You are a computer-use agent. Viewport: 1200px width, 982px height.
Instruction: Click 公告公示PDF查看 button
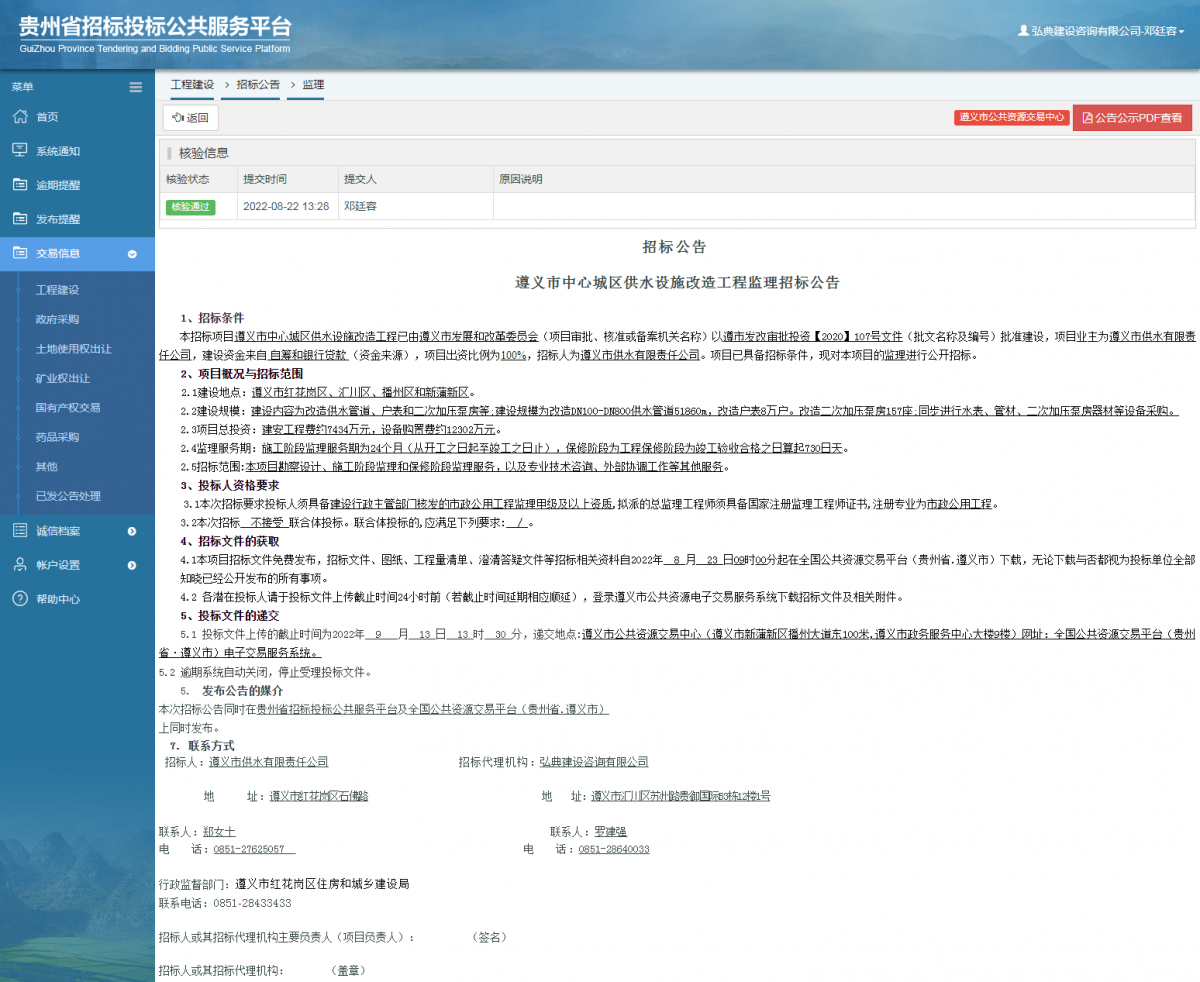coord(1132,118)
